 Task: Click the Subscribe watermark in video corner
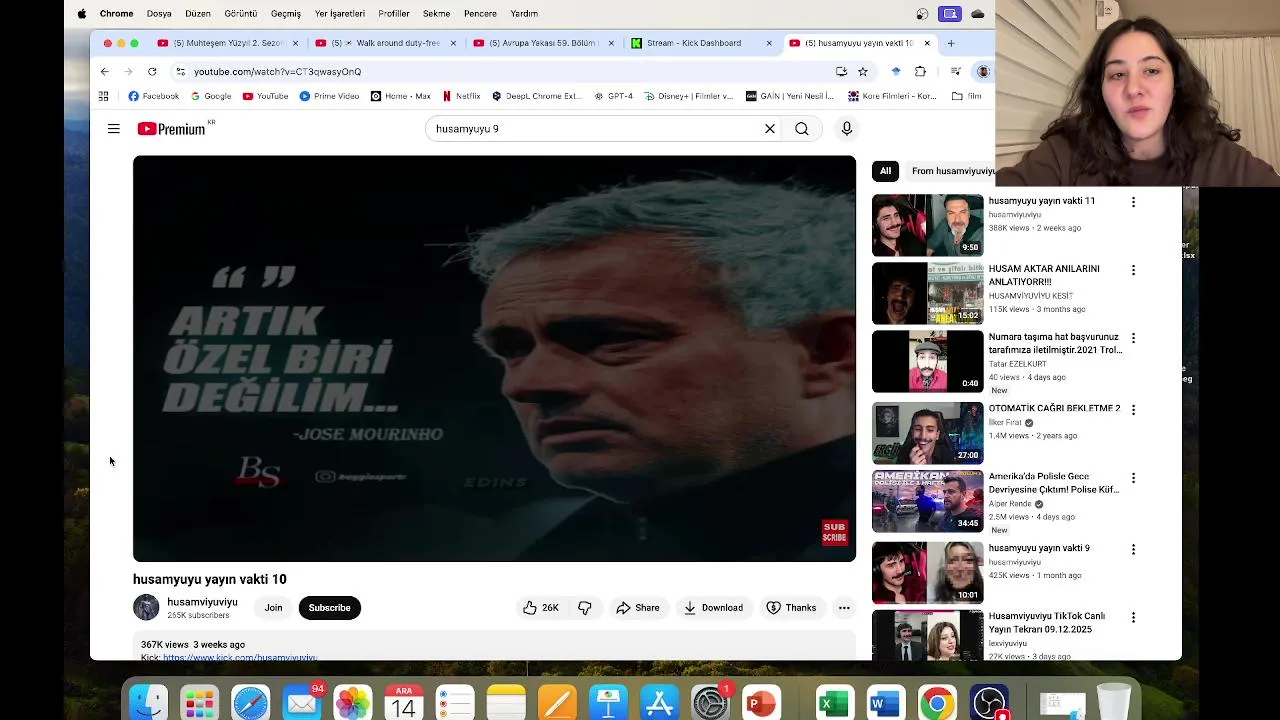point(834,532)
